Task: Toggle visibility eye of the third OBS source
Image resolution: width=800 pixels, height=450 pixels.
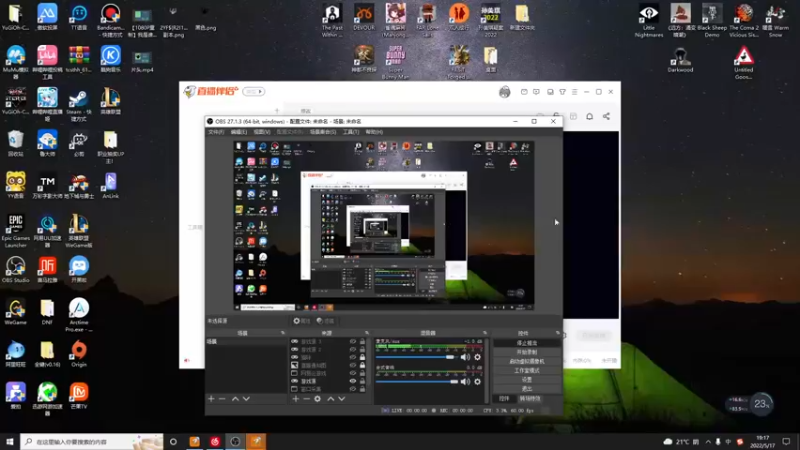Action: 353,357
